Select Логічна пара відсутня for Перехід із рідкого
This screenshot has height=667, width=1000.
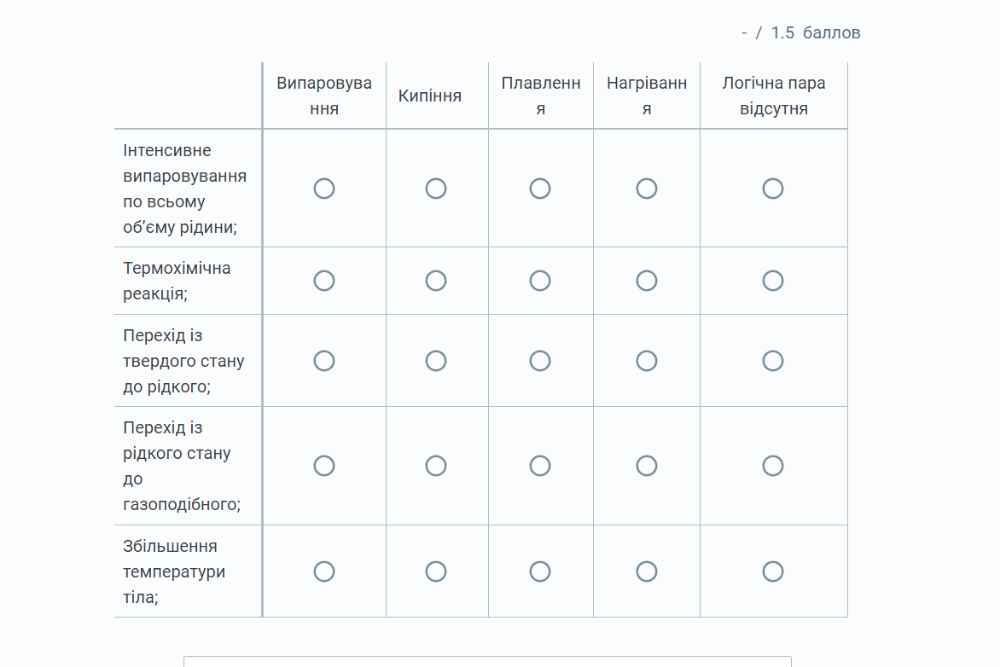tap(773, 466)
